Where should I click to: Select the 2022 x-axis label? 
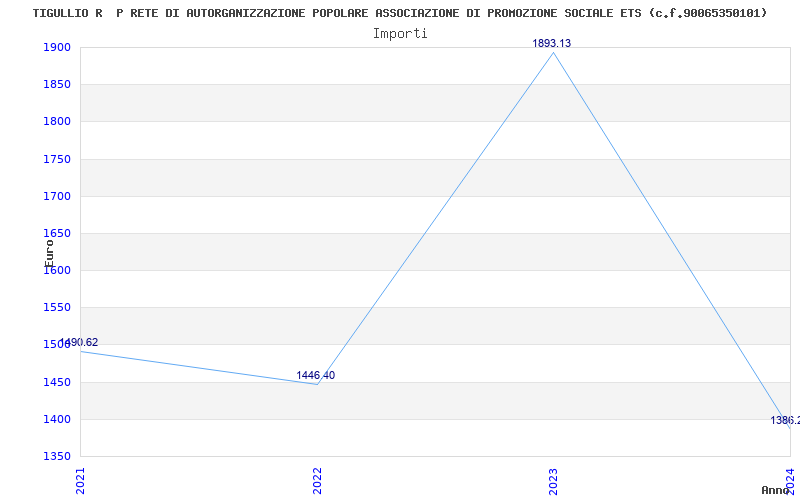pyautogui.click(x=317, y=481)
